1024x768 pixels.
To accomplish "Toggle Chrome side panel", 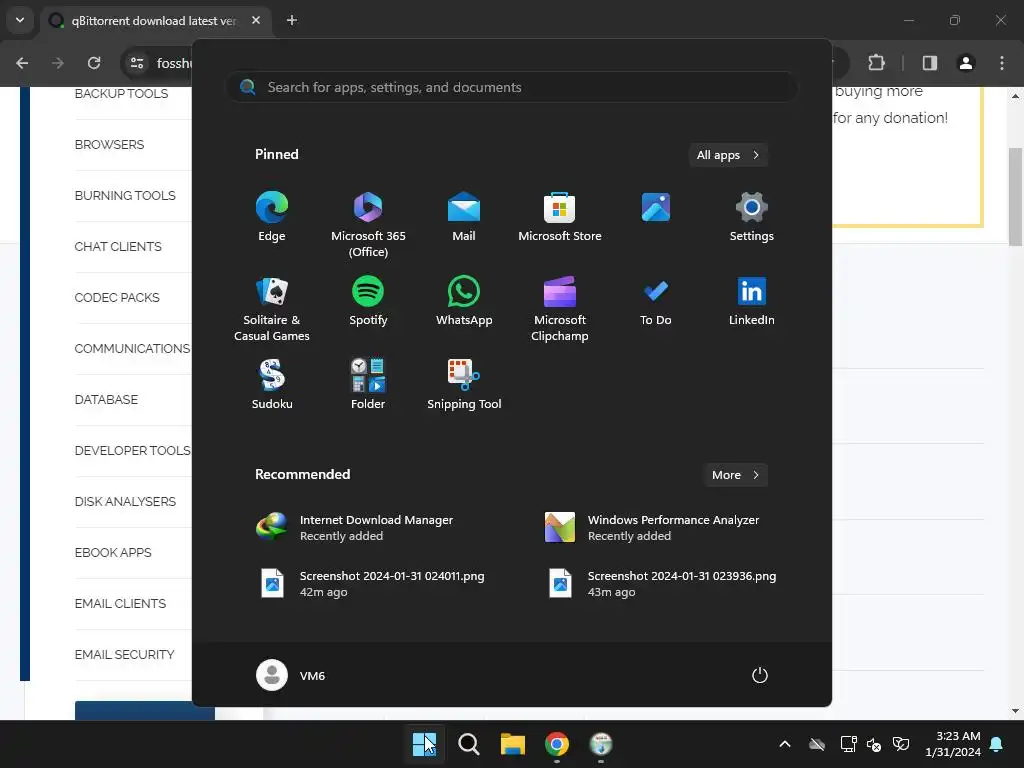I will point(929,63).
